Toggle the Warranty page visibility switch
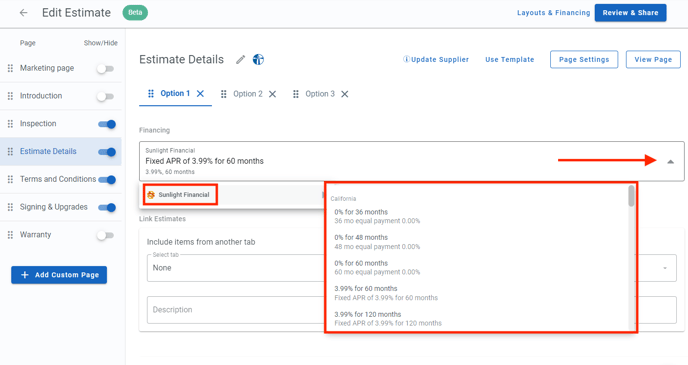Image resolution: width=688 pixels, height=365 pixels. click(105, 236)
